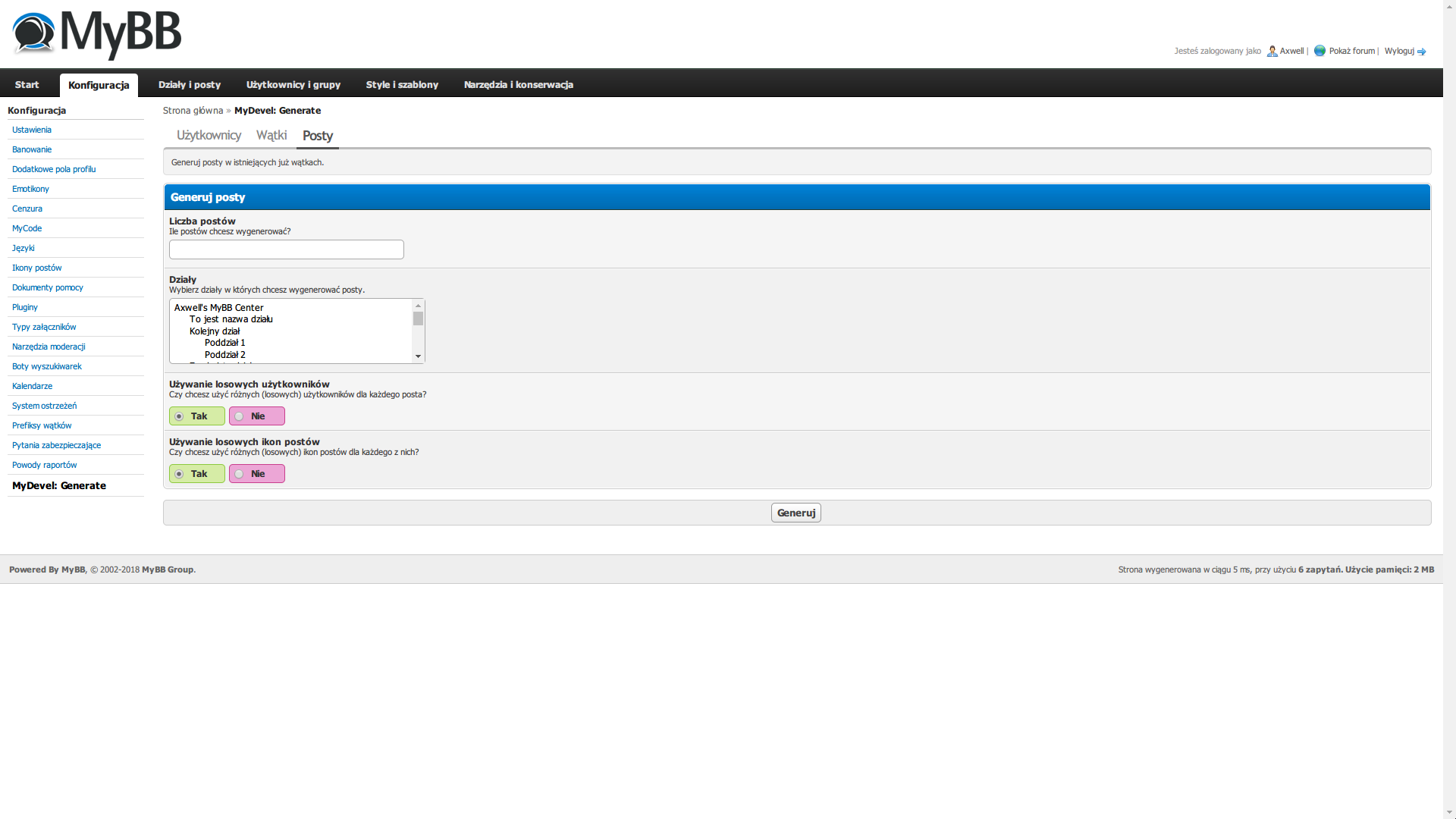Screen dimensions: 1456x819
Task: Select Axwell's MyBB Center in forum list
Action: pos(219,308)
